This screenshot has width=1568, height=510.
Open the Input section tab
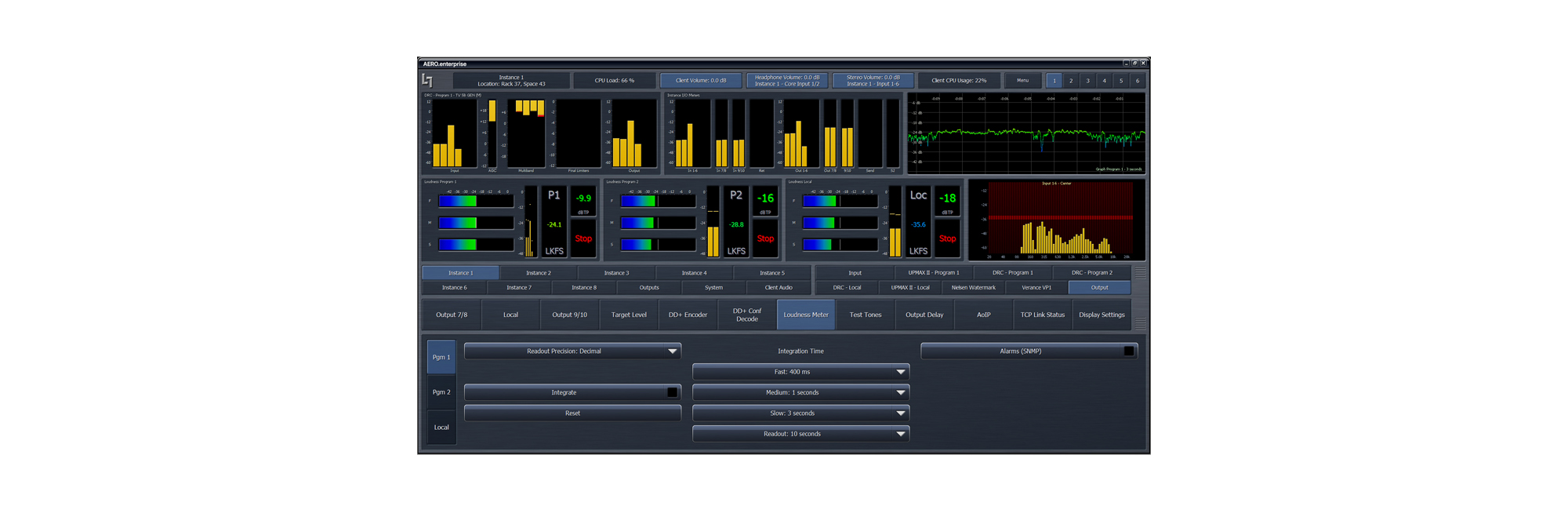coord(855,273)
